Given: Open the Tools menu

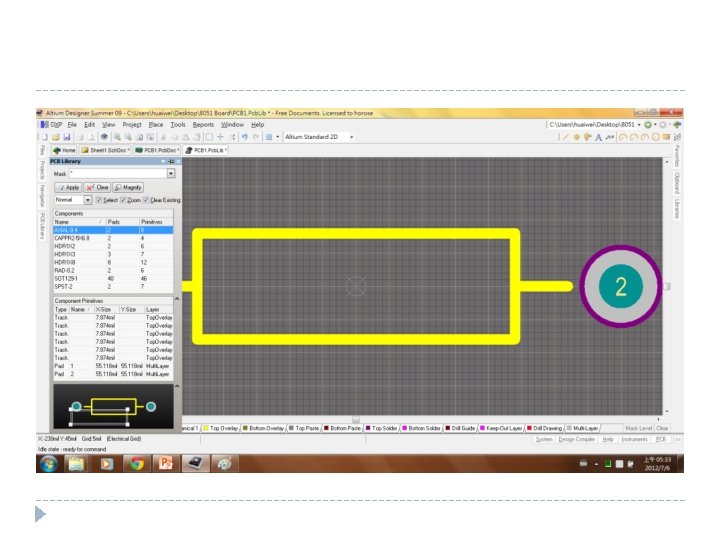Looking at the screenshot, I should 178,124.
